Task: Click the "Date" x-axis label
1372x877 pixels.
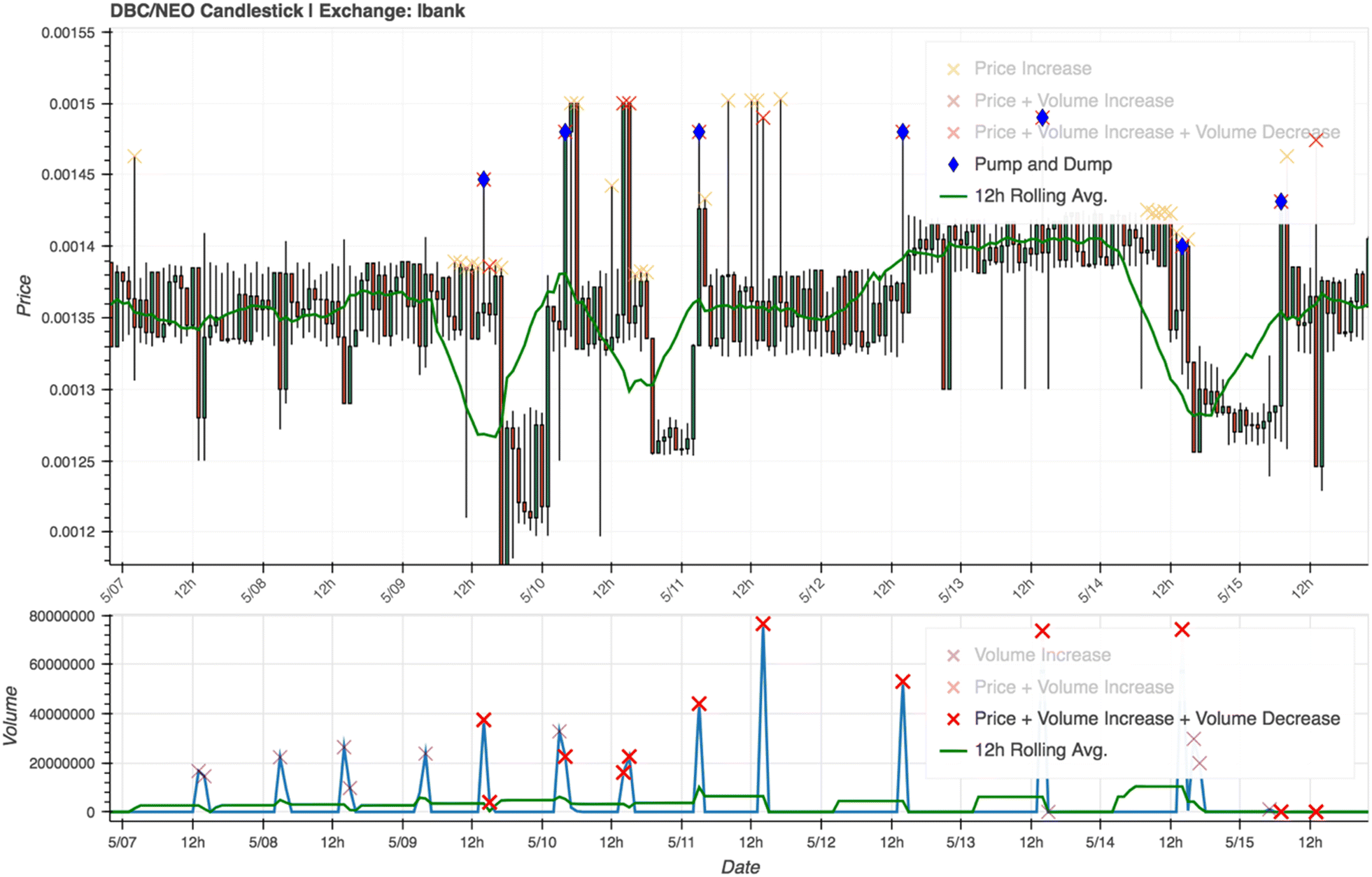Action: pyautogui.click(x=740, y=867)
